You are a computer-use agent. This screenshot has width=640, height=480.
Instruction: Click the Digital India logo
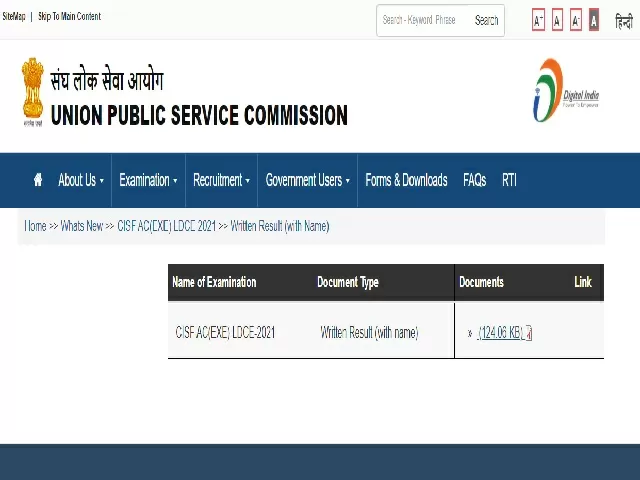[x=566, y=91]
